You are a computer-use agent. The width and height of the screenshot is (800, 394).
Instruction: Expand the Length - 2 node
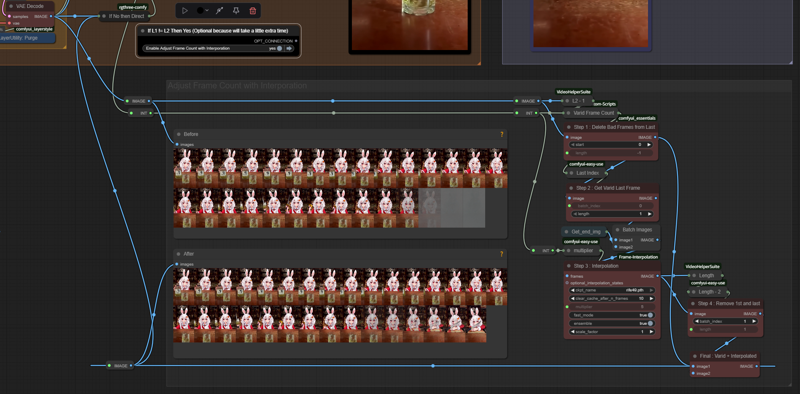coord(693,292)
